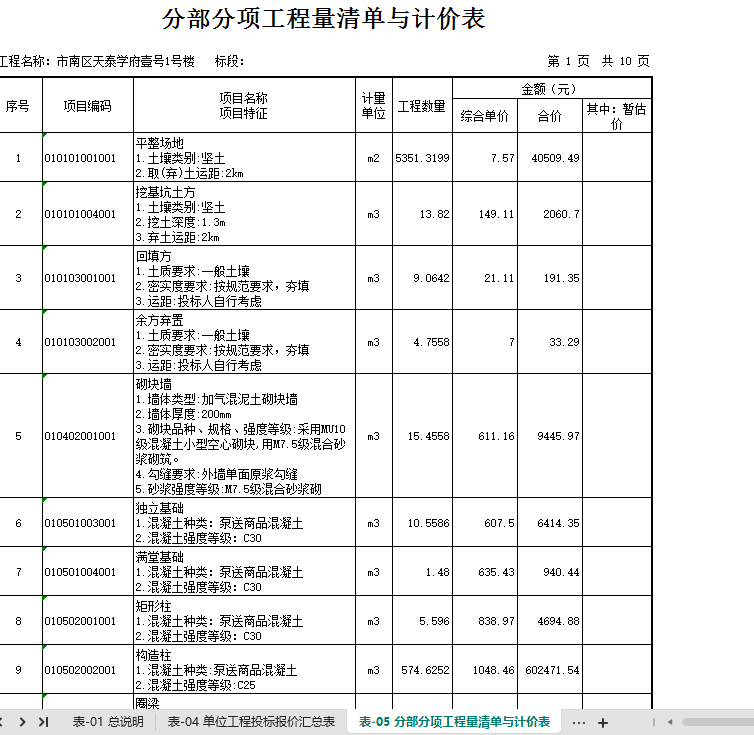Select the 表-05 分部分项工程量清单与计价表 tab

click(454, 722)
